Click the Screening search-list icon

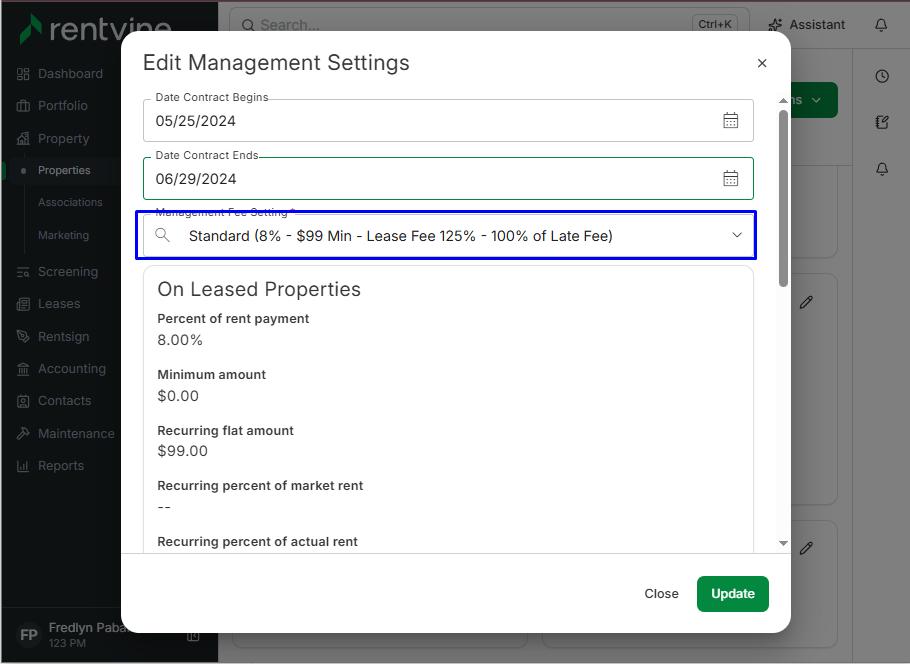pyautogui.click(x=23, y=272)
